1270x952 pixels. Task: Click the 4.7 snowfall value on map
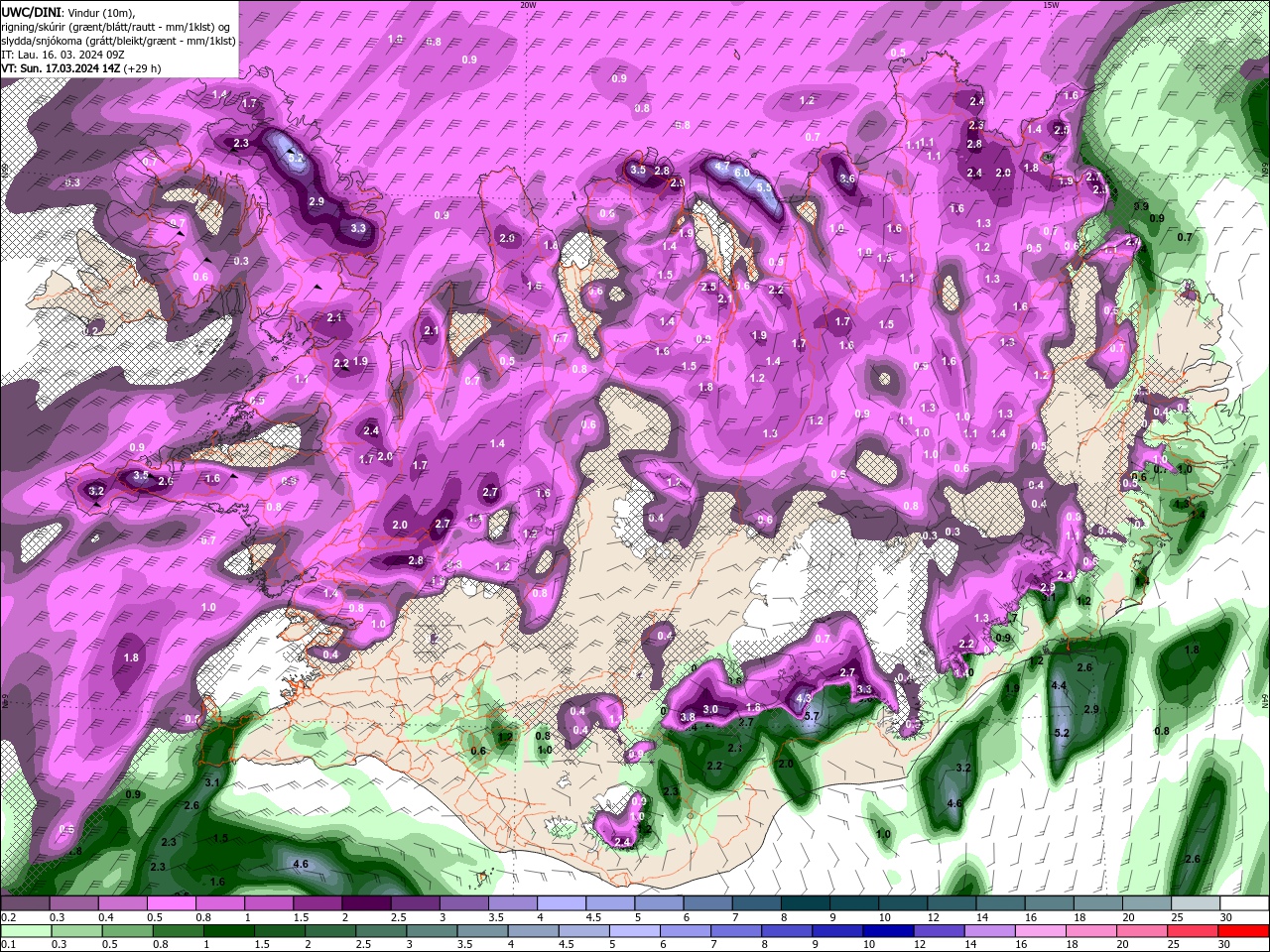722,166
